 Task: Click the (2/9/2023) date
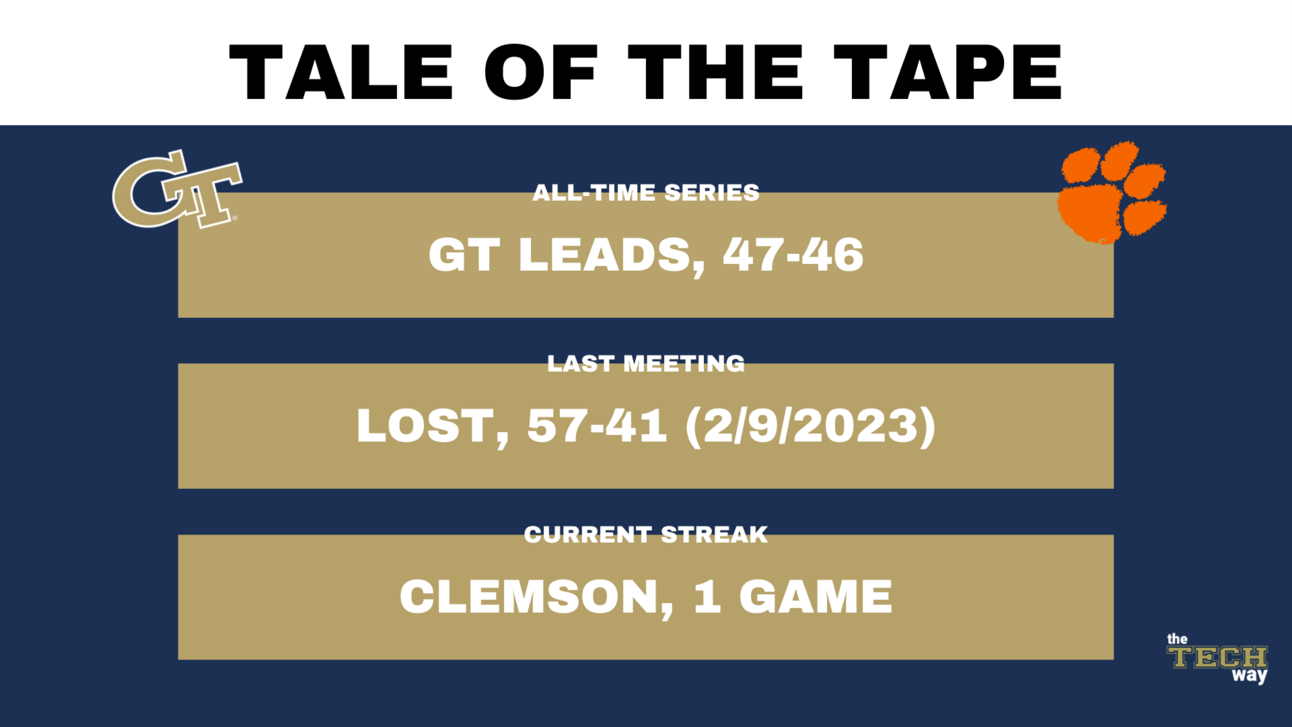click(811, 428)
